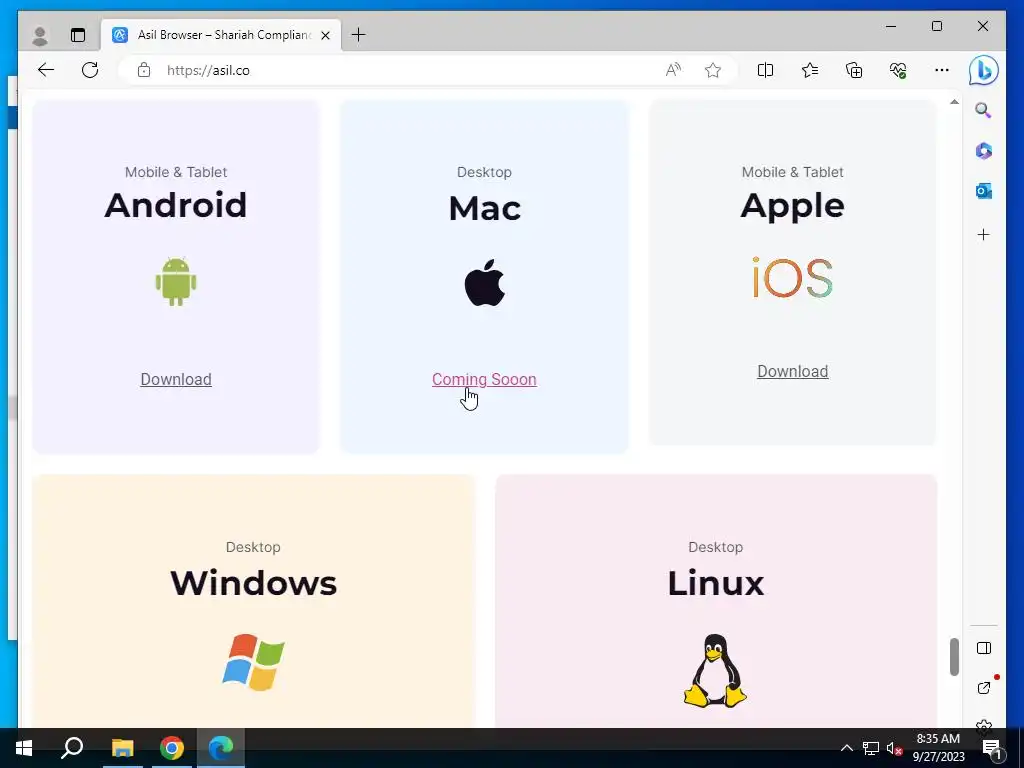Click the muted speaker tray icon

(895, 748)
